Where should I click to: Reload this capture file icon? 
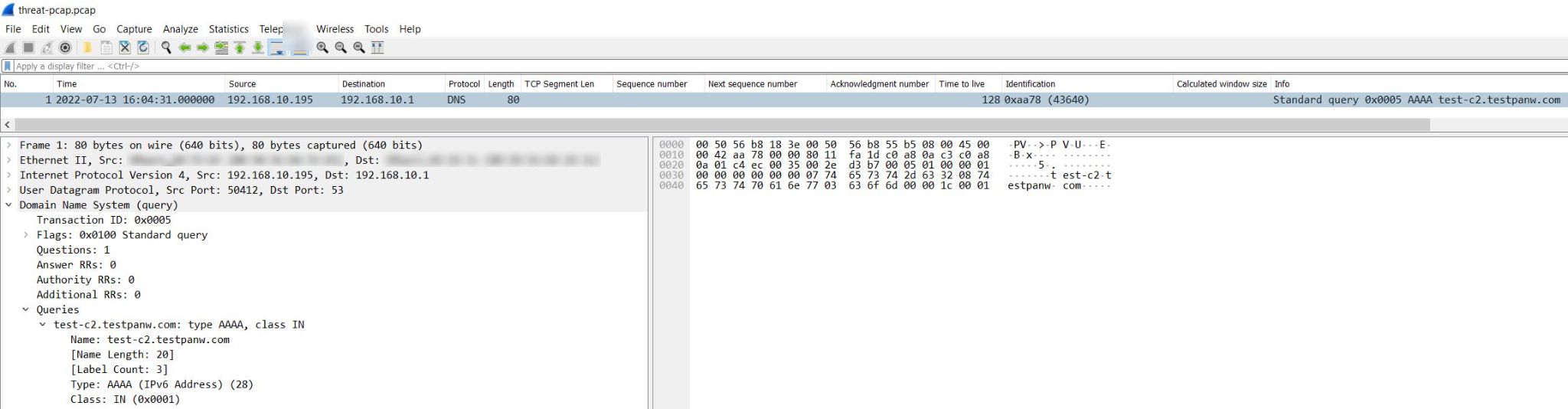point(143,47)
